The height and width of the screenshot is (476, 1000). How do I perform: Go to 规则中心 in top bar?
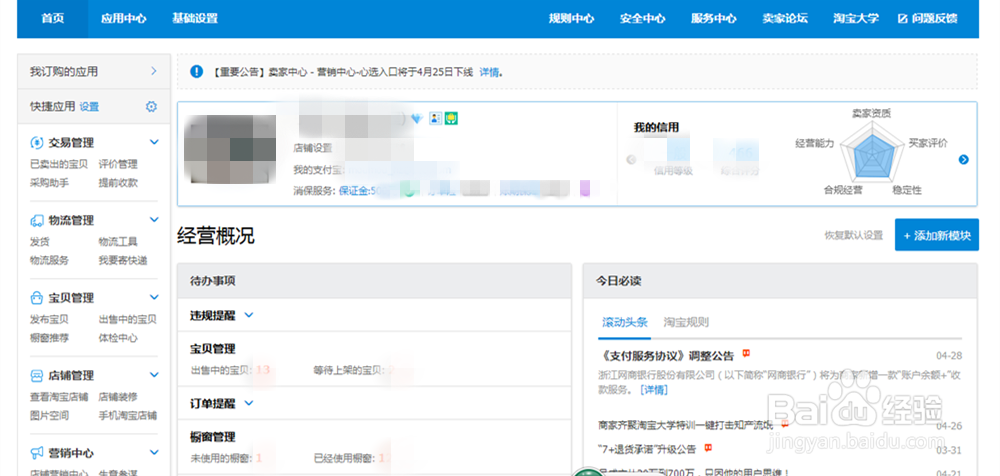(x=571, y=19)
